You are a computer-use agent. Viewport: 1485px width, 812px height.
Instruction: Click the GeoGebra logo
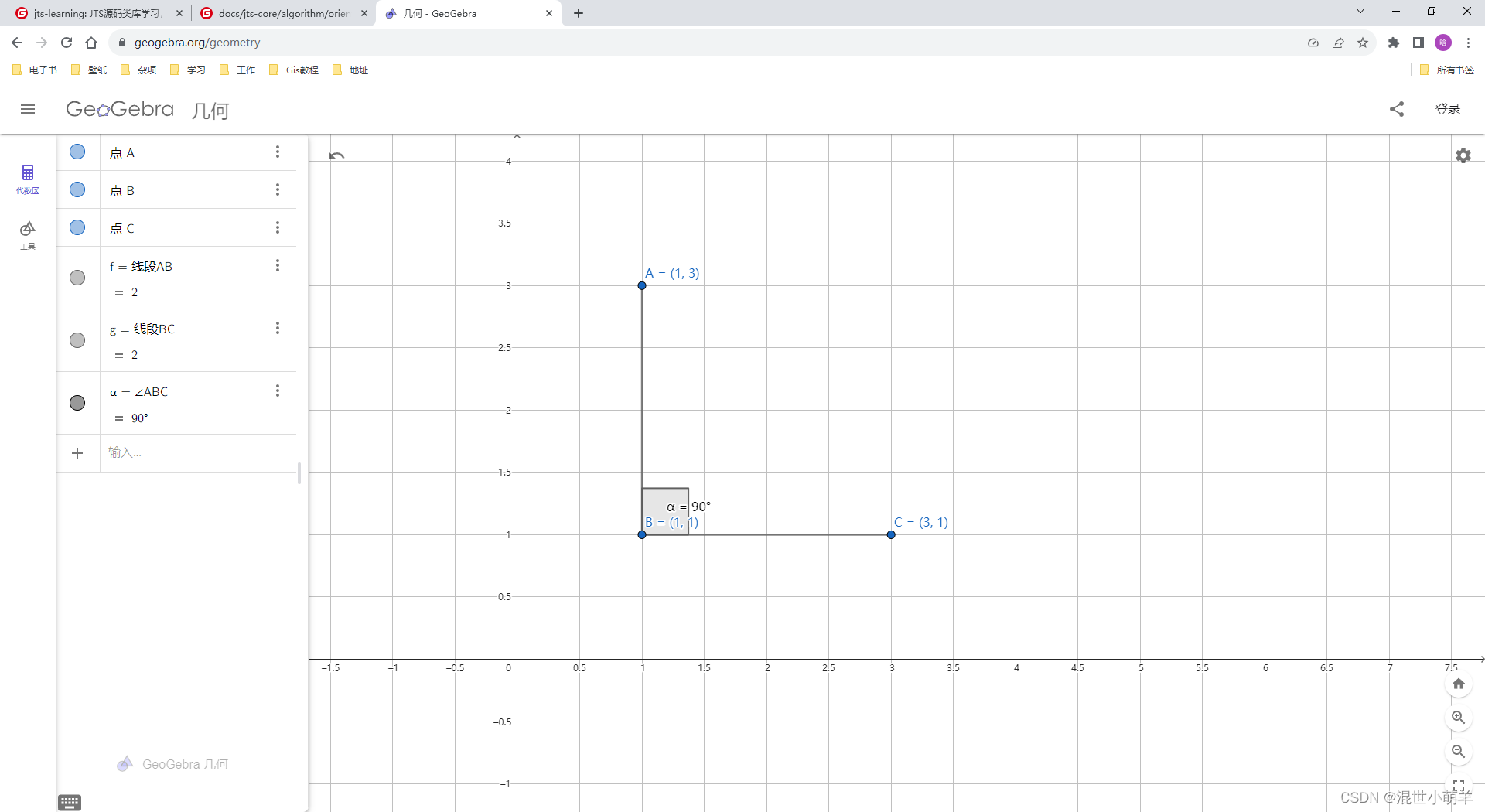coord(120,109)
